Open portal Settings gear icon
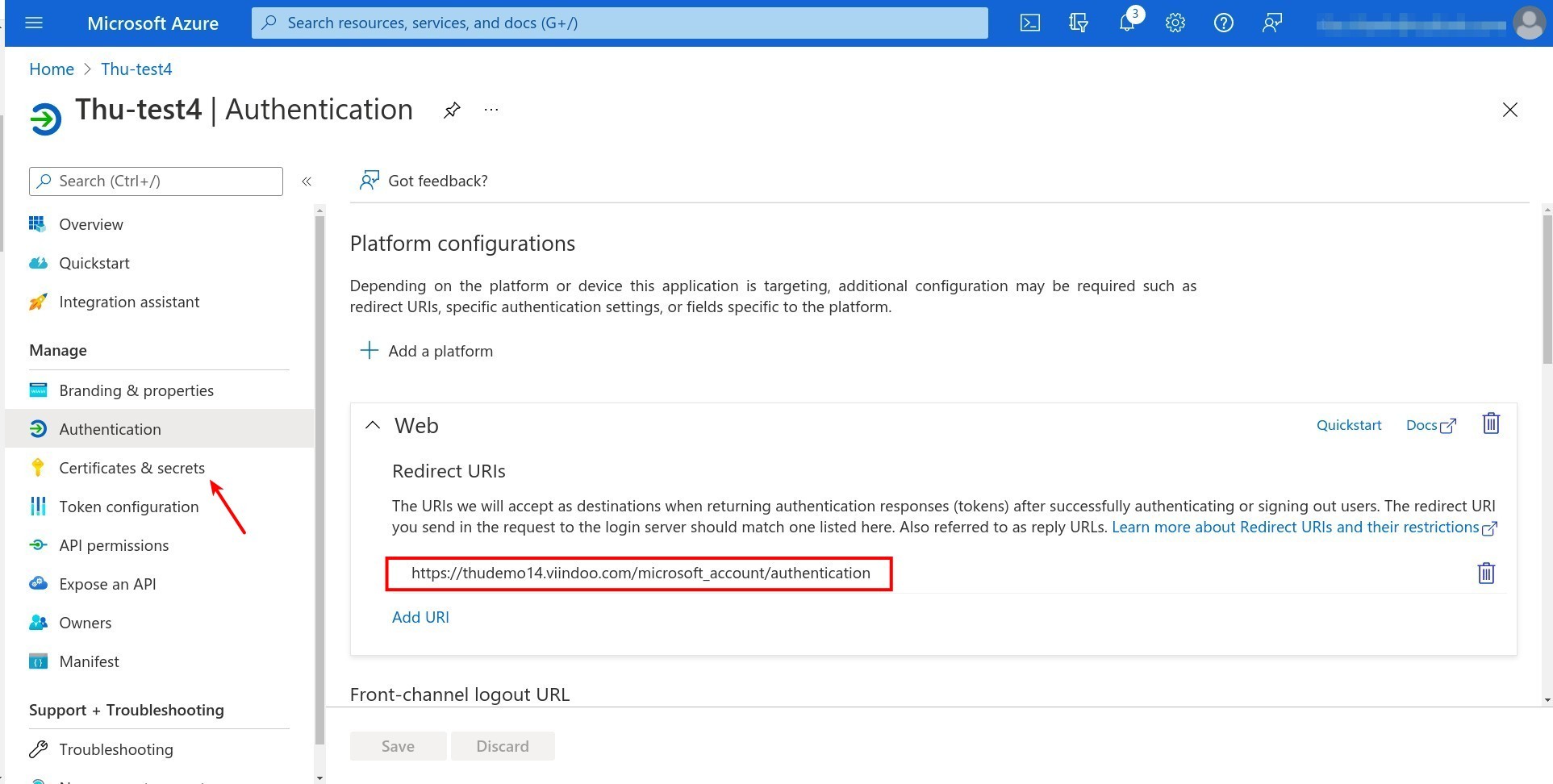This screenshot has width=1553, height=784. pos(1175,23)
